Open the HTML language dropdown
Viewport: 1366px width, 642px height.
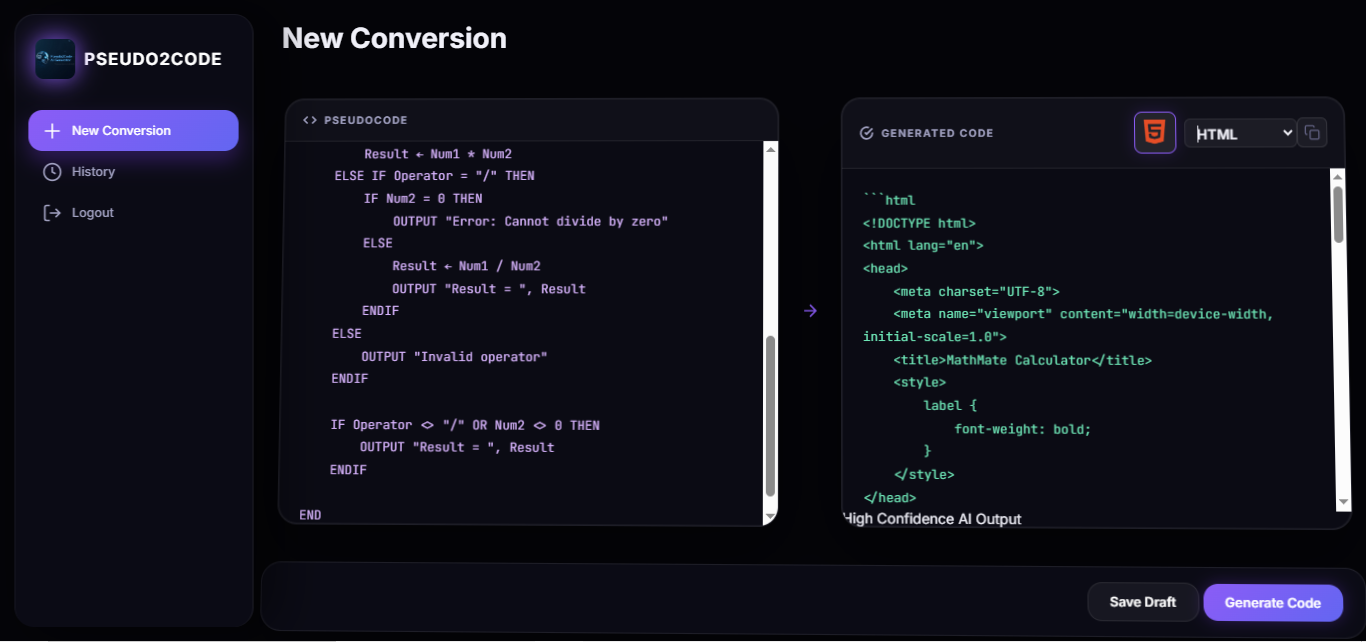[1240, 133]
